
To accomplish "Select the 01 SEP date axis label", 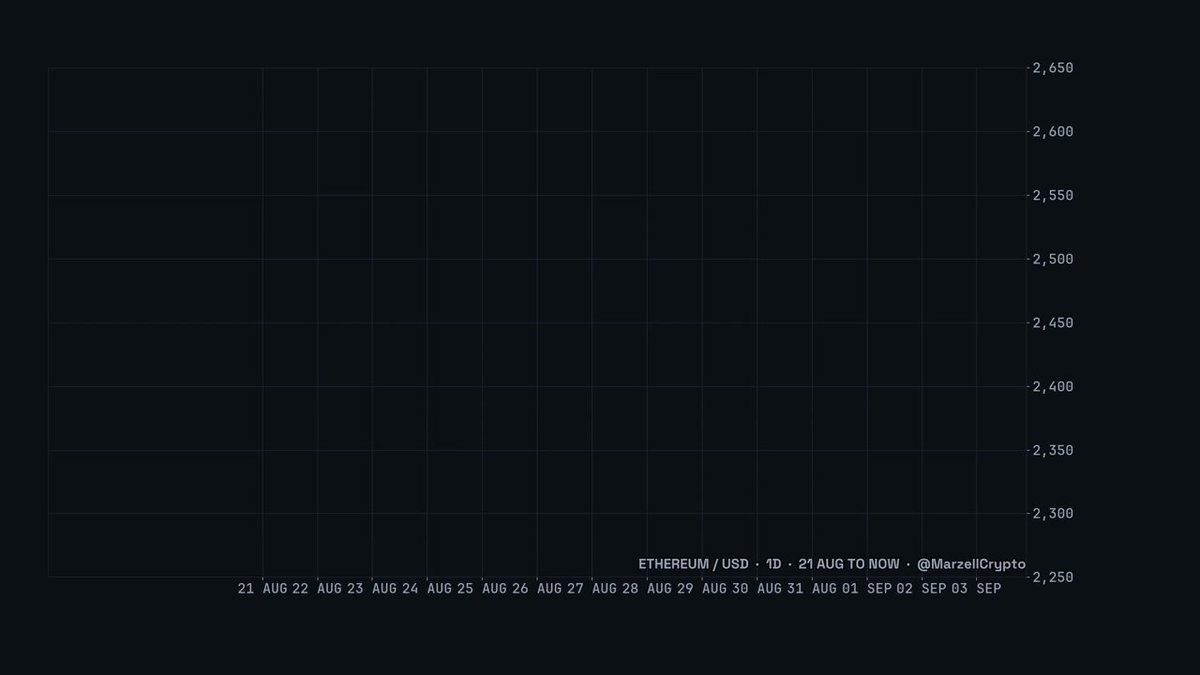I will (868, 589).
